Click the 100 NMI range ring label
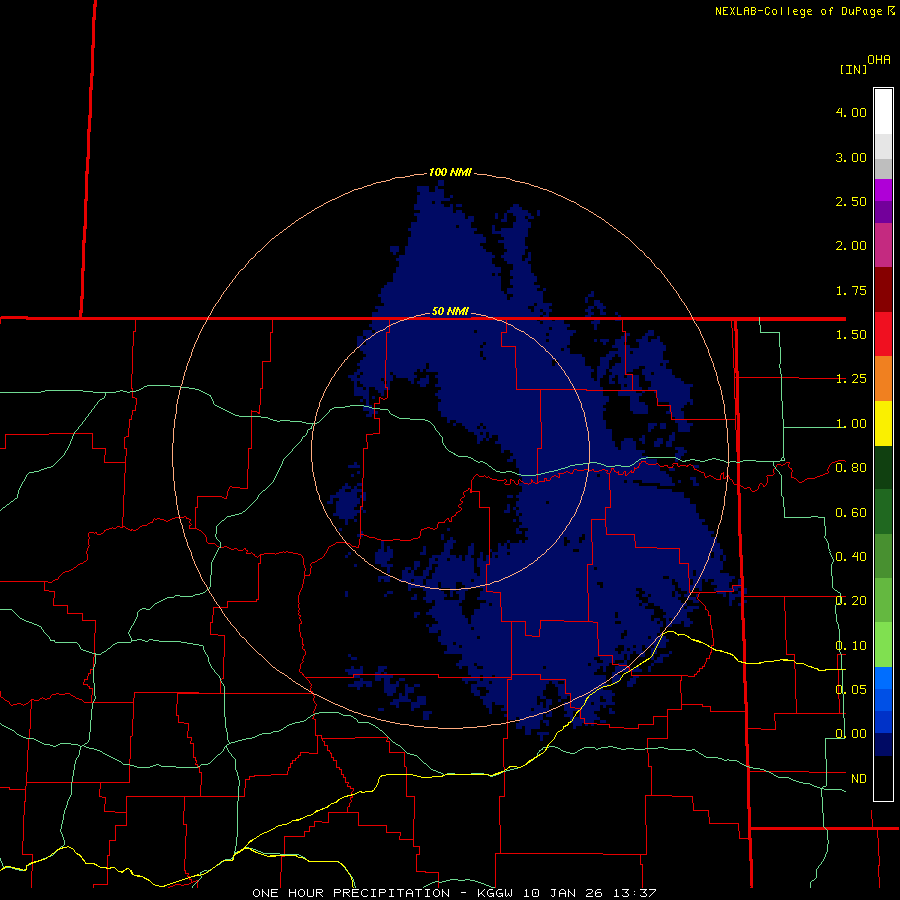Image resolution: width=900 pixels, height=900 pixels. pos(450,172)
